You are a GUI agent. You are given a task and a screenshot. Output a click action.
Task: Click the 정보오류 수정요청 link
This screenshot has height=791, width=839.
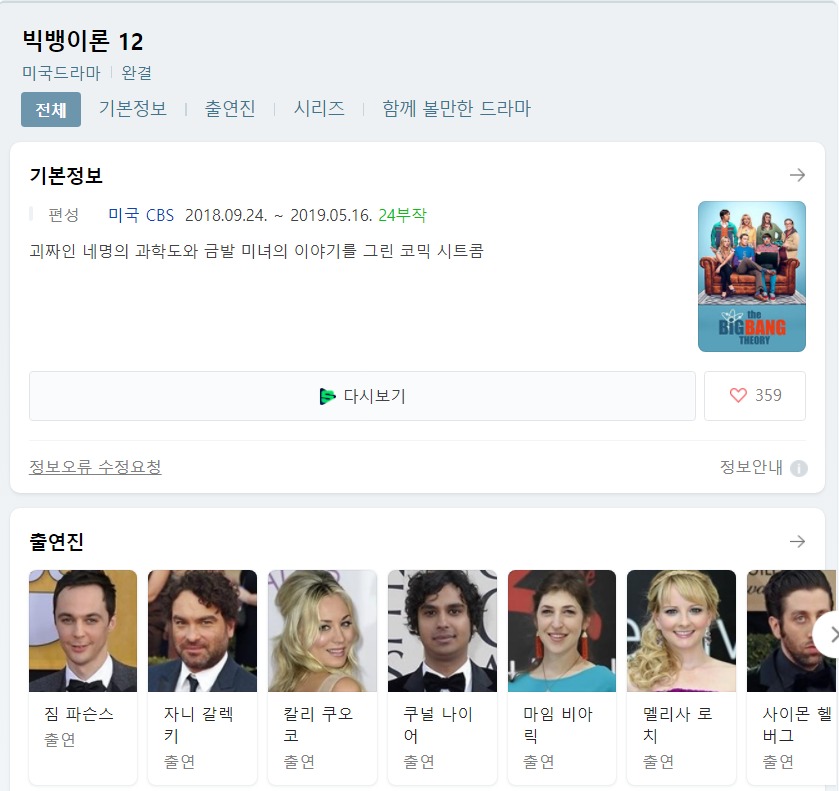point(95,467)
